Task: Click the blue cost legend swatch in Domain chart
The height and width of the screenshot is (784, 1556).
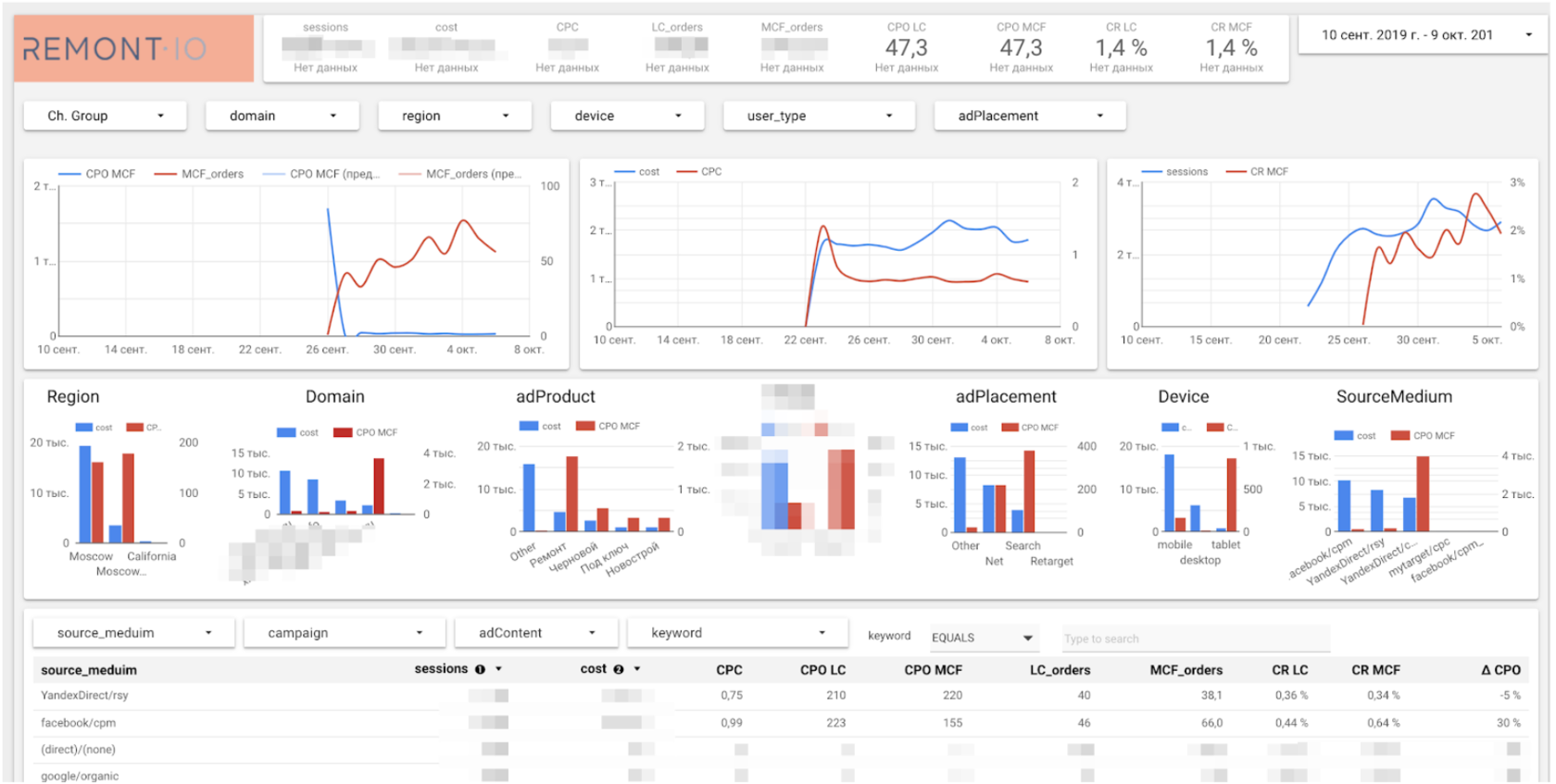Action: point(286,432)
